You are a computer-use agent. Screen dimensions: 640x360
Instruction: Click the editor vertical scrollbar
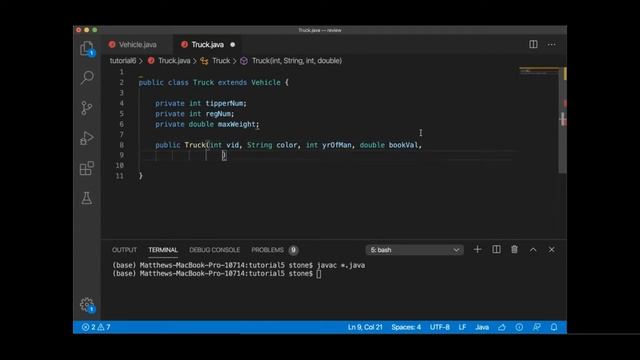[562, 120]
